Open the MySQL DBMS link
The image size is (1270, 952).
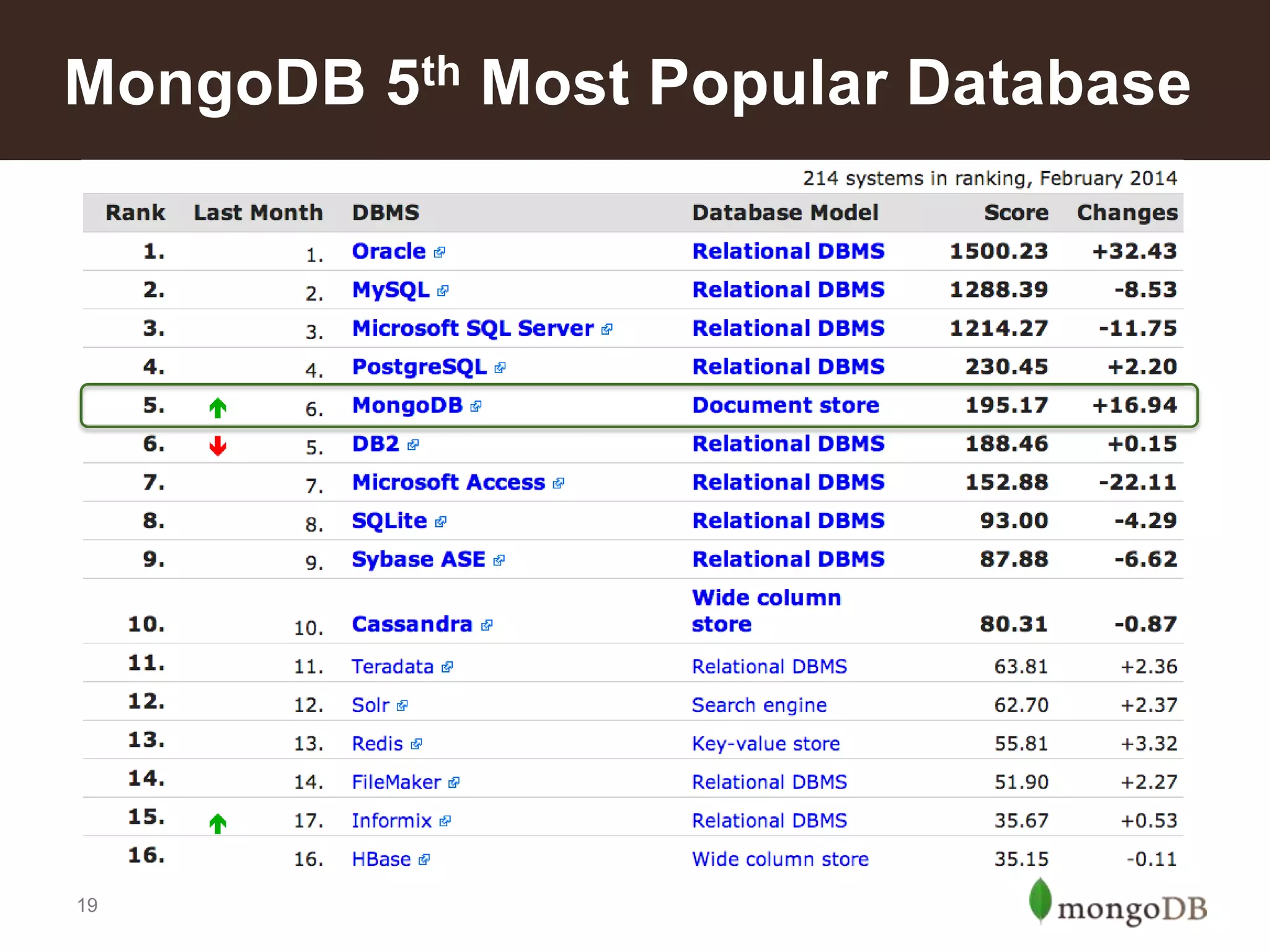pos(391,290)
